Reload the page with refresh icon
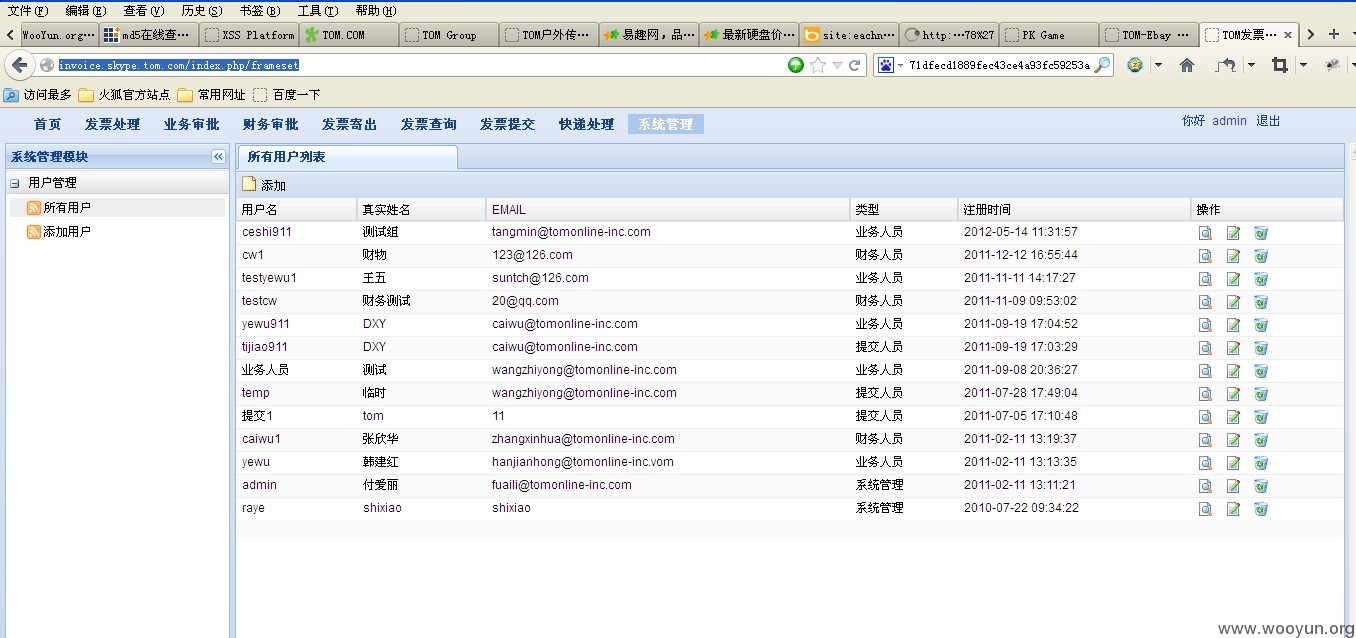The width and height of the screenshot is (1356, 638). [855, 65]
